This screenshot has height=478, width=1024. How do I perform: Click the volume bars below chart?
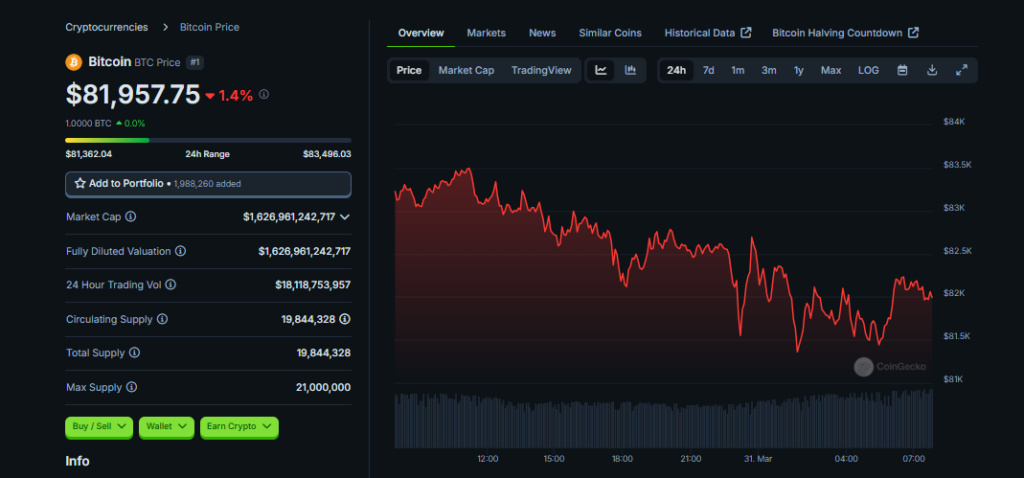click(x=664, y=419)
